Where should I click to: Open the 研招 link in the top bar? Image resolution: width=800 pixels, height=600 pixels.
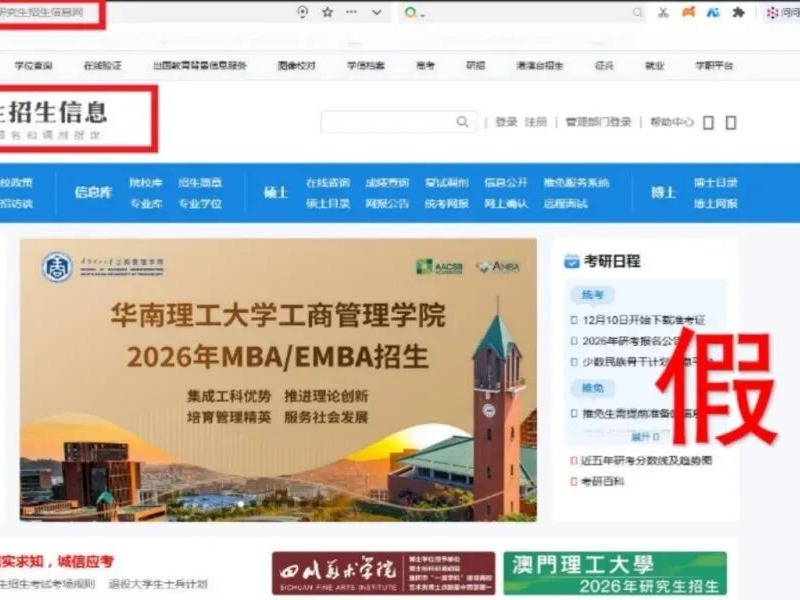(x=476, y=65)
